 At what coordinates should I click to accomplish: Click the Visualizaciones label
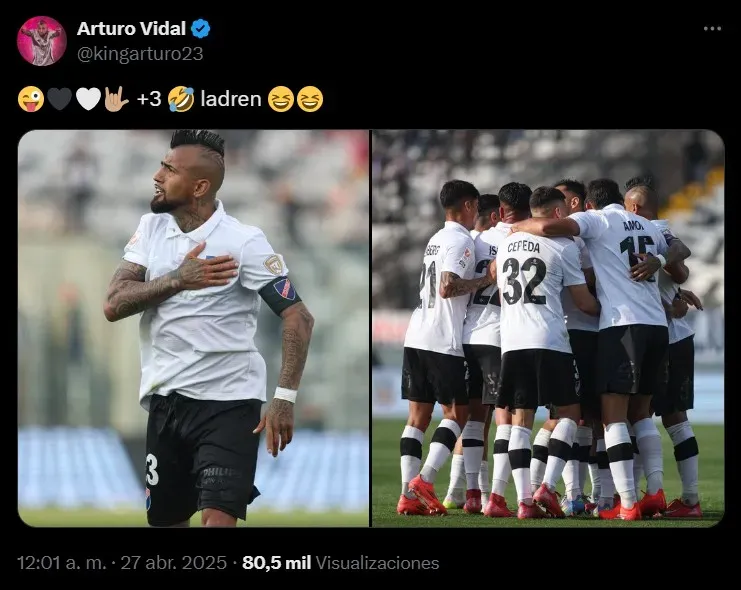point(378,563)
